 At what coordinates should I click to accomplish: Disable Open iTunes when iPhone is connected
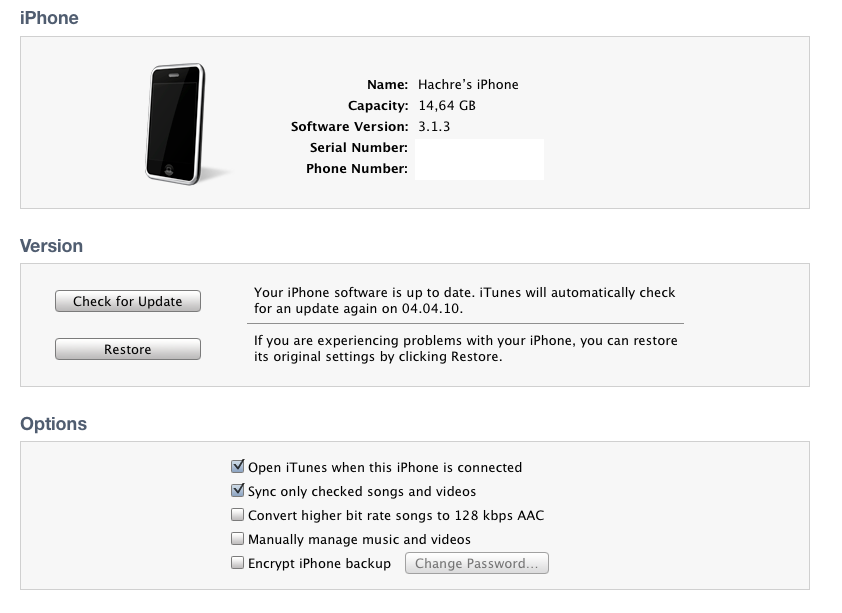[237, 466]
